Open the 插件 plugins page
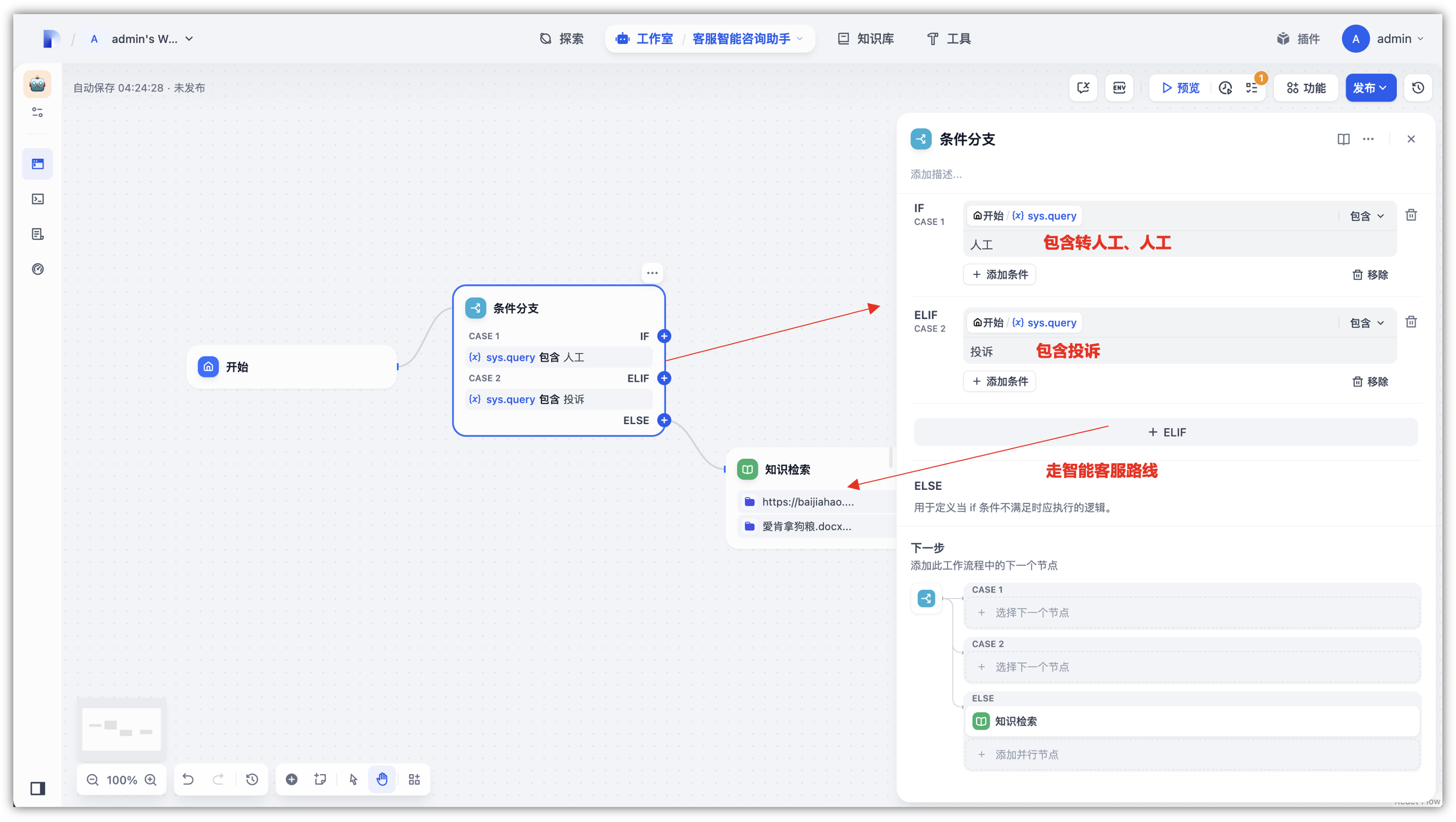This screenshot has width=1456, height=822. (1299, 39)
